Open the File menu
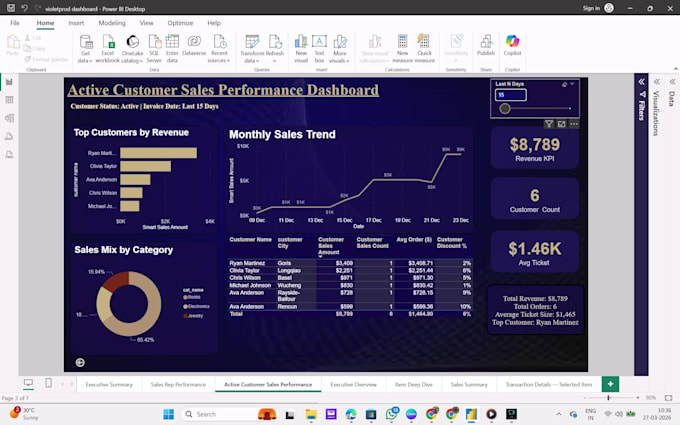This screenshot has height=425, width=680. coord(15,23)
